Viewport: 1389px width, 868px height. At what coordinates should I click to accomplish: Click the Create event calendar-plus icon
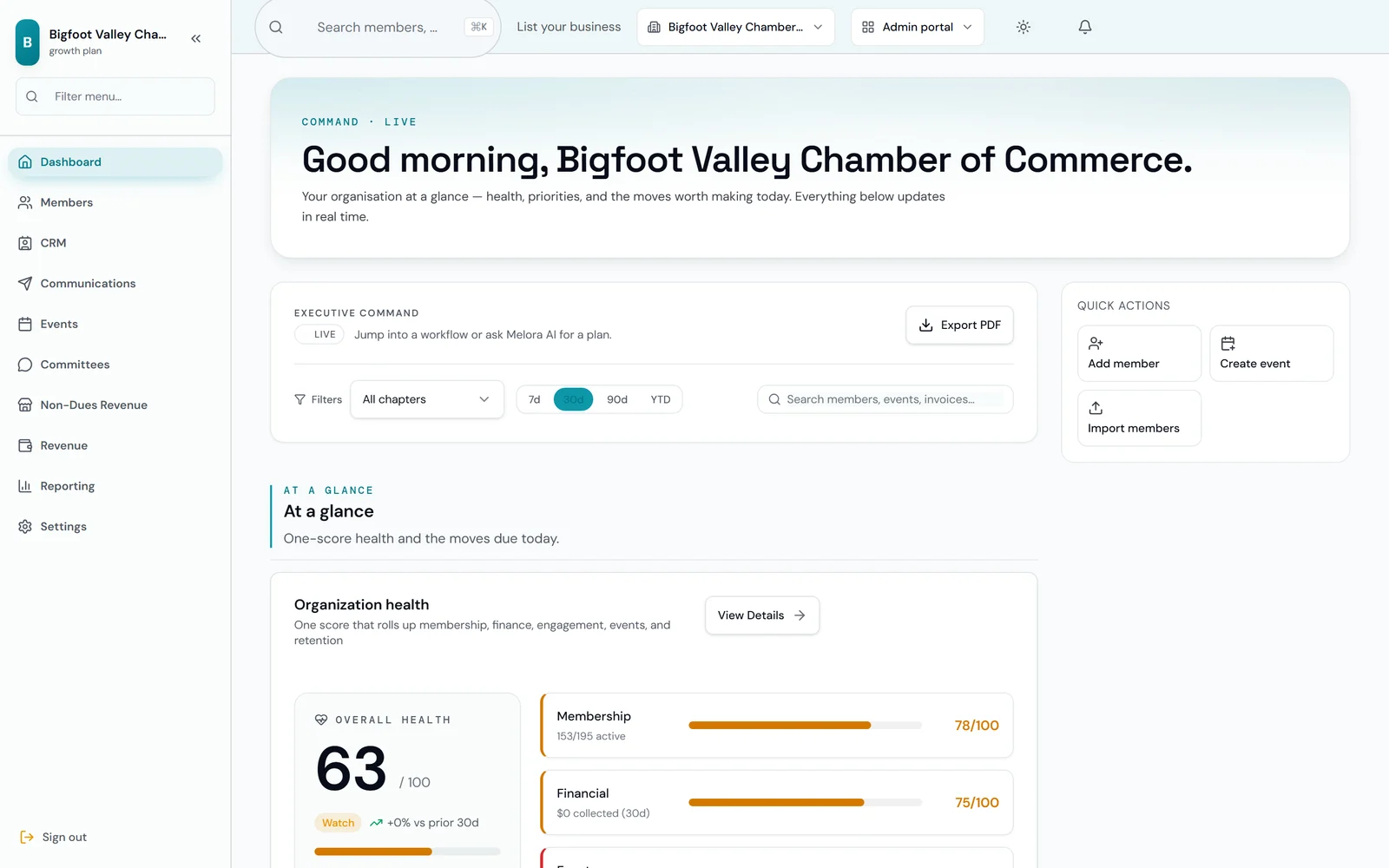(1228, 344)
